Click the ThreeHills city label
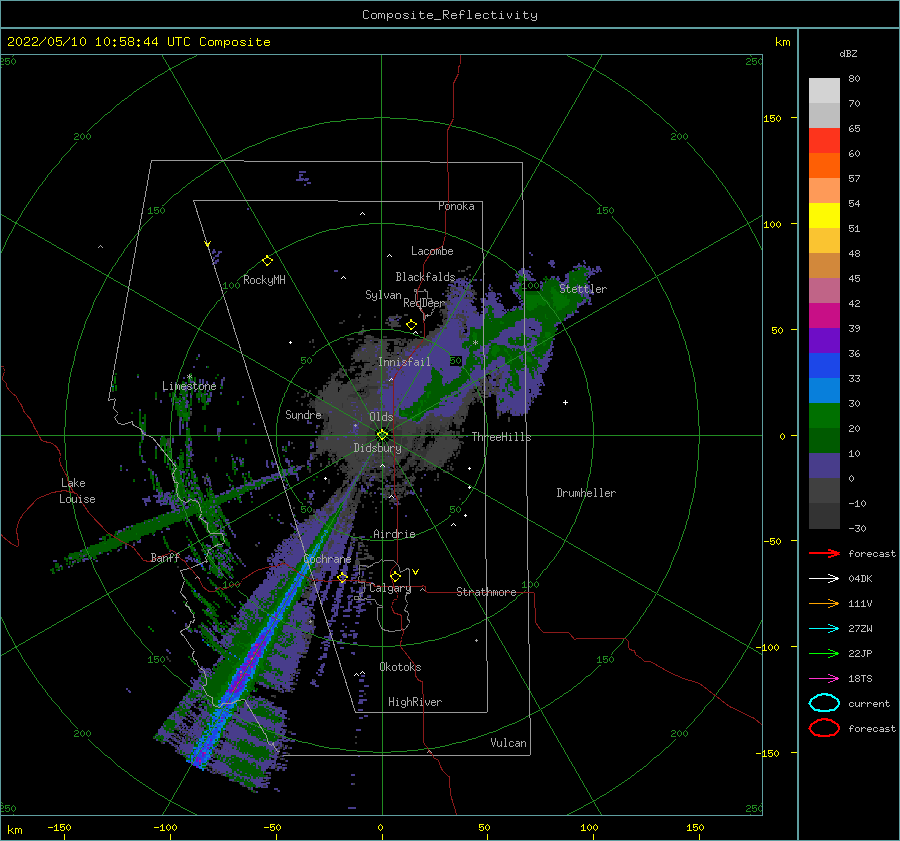Image resolution: width=900 pixels, height=841 pixels. pyautogui.click(x=502, y=437)
